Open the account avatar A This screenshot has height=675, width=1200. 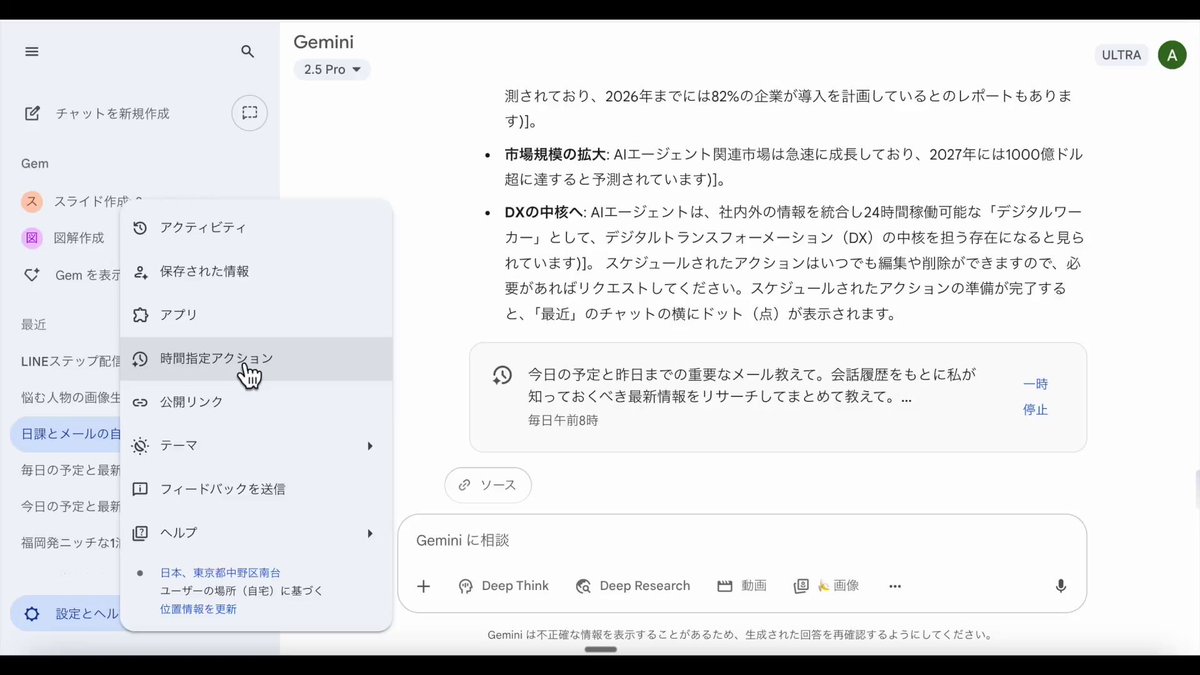(1172, 55)
